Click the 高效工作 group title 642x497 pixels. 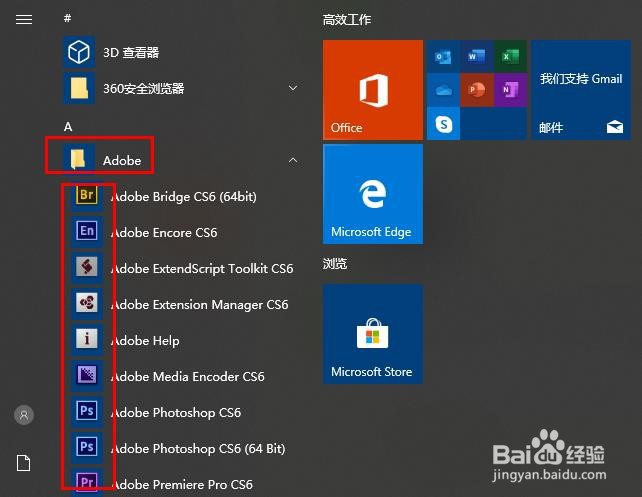(x=346, y=19)
